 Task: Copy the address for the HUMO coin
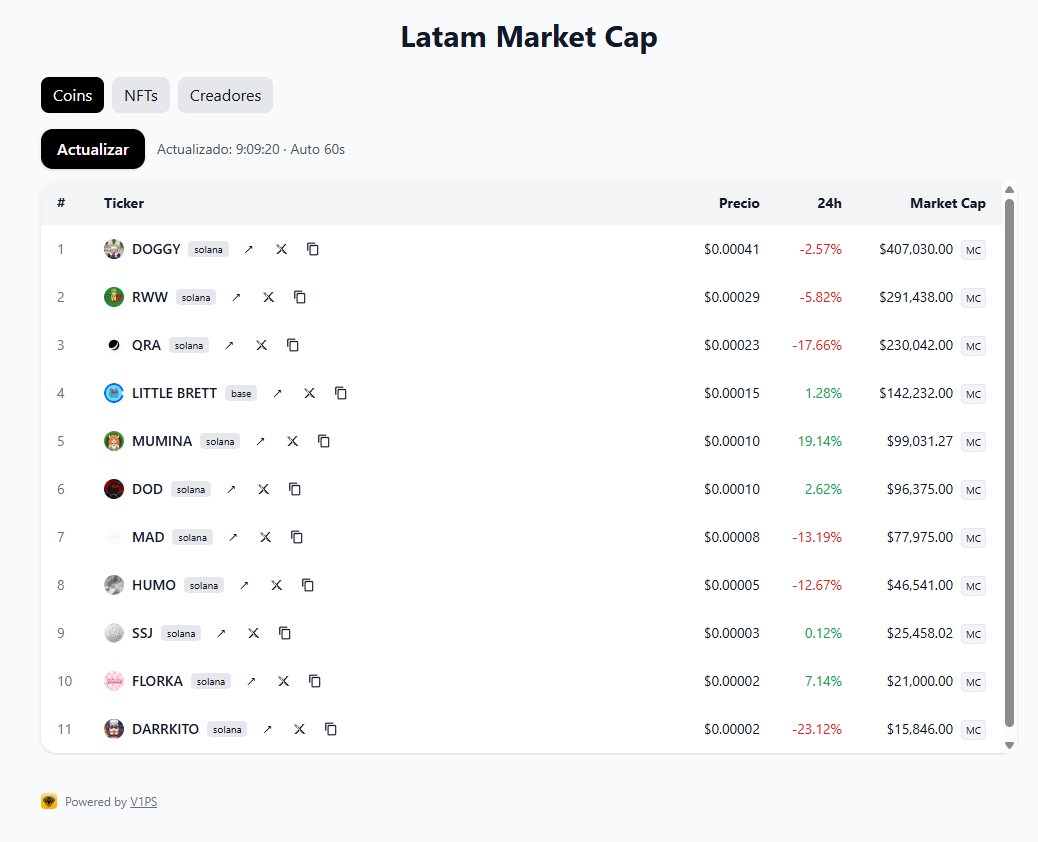[x=308, y=585]
